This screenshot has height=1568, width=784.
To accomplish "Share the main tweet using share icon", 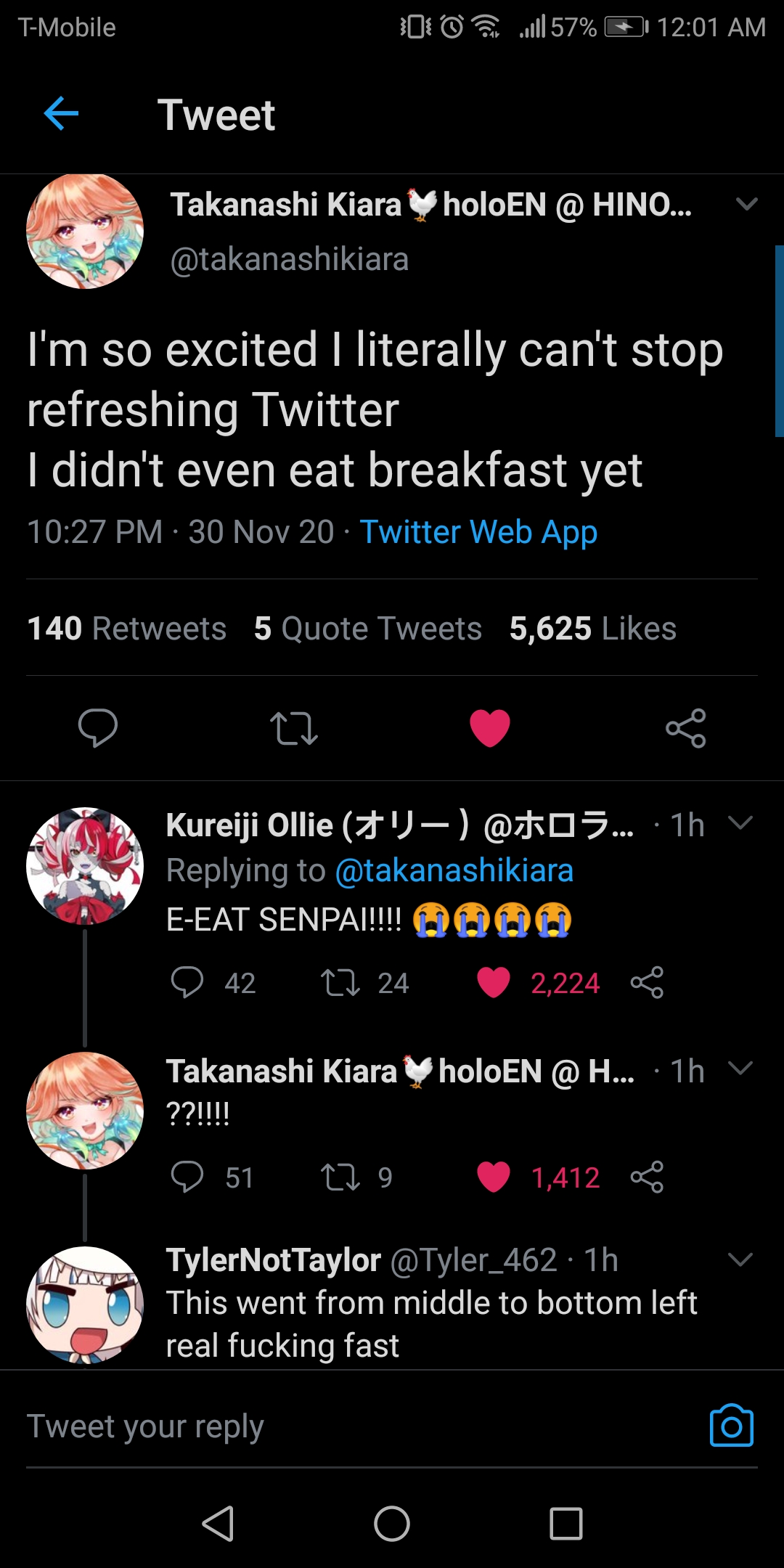I will click(685, 728).
